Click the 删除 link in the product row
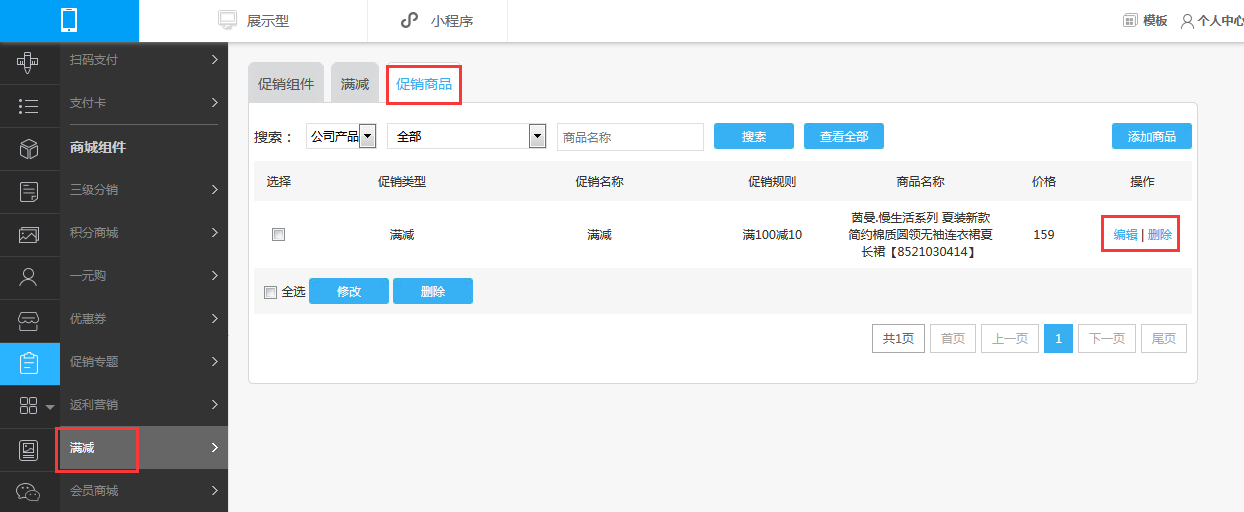Viewport: 1244px width, 512px height. [1160, 234]
